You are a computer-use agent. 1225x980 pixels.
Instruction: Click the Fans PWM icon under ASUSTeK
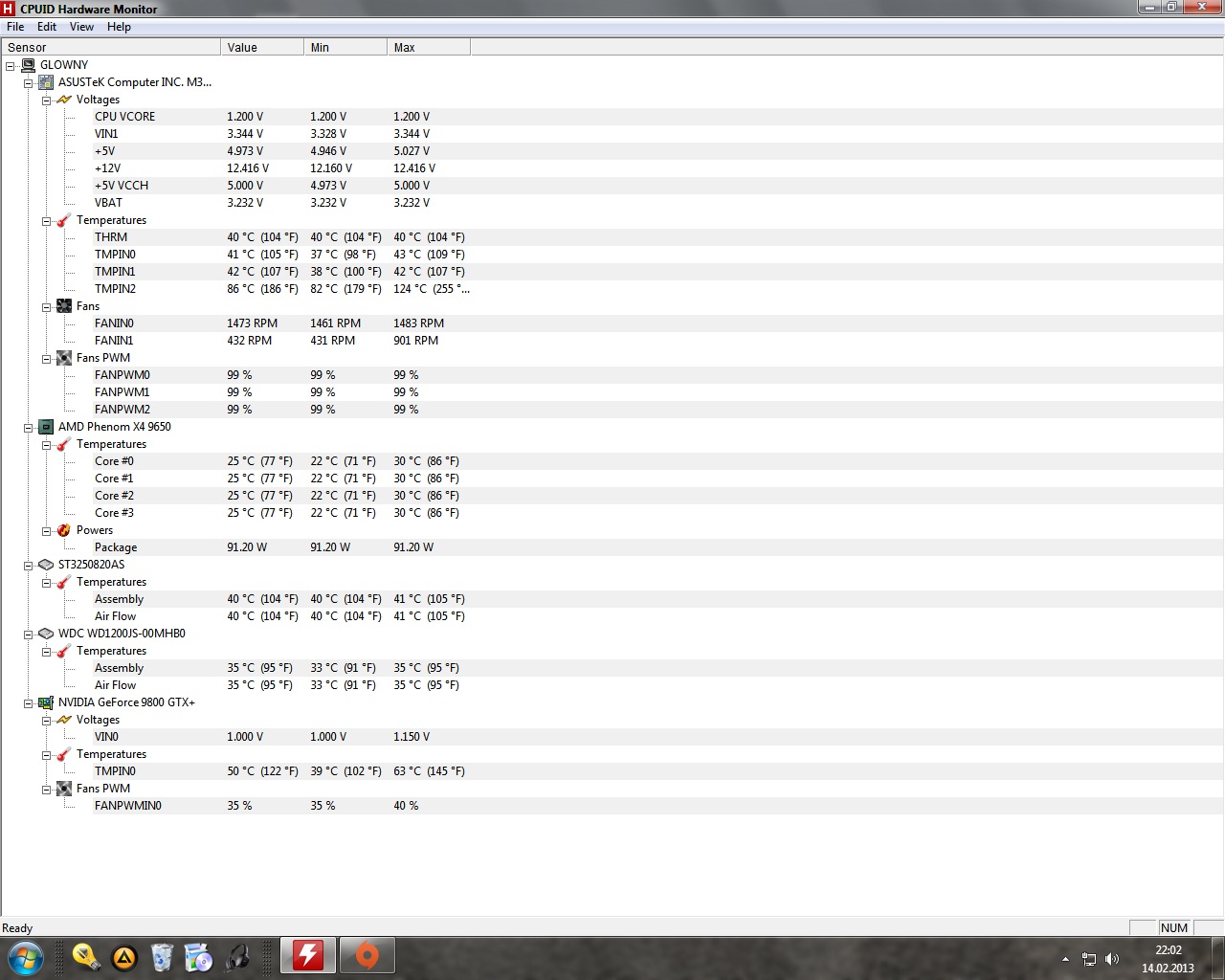pos(64,358)
